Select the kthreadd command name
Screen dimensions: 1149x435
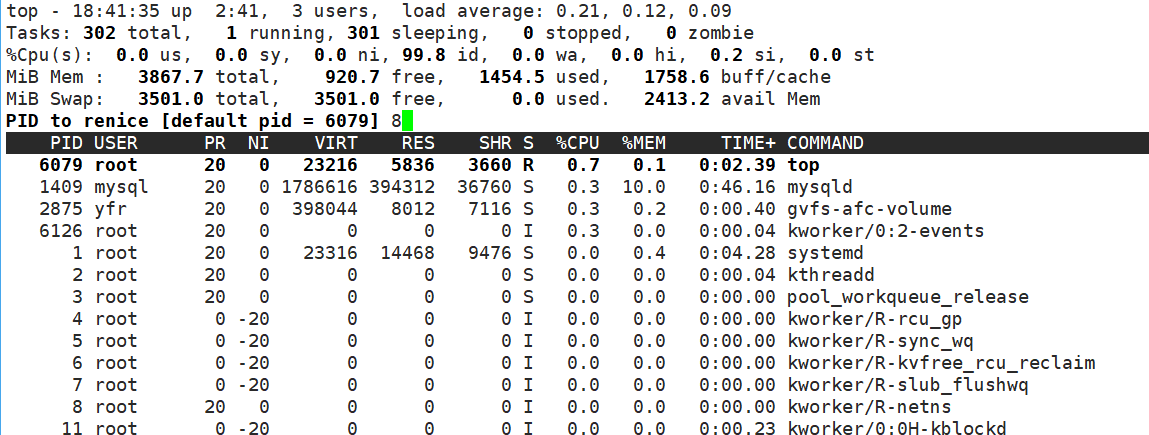(830, 275)
